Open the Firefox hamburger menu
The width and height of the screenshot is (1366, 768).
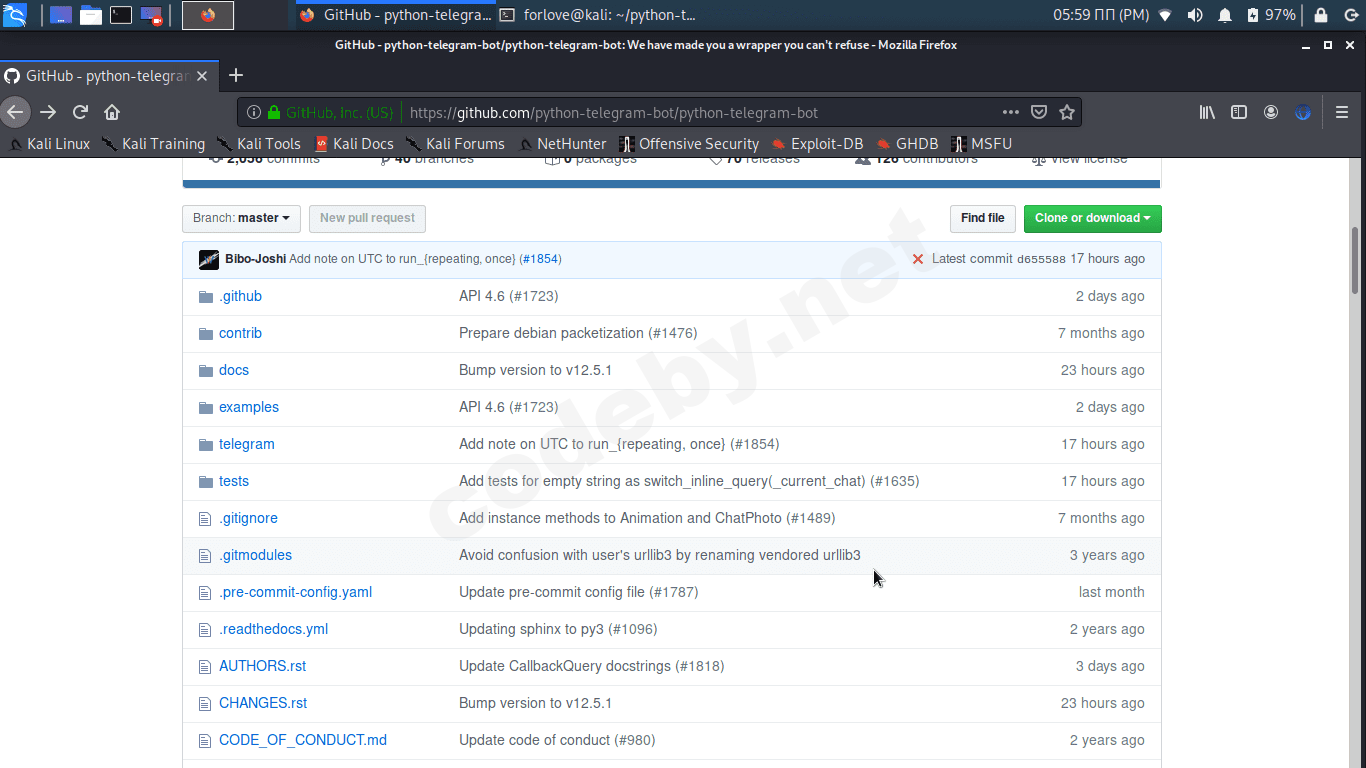click(x=1343, y=112)
